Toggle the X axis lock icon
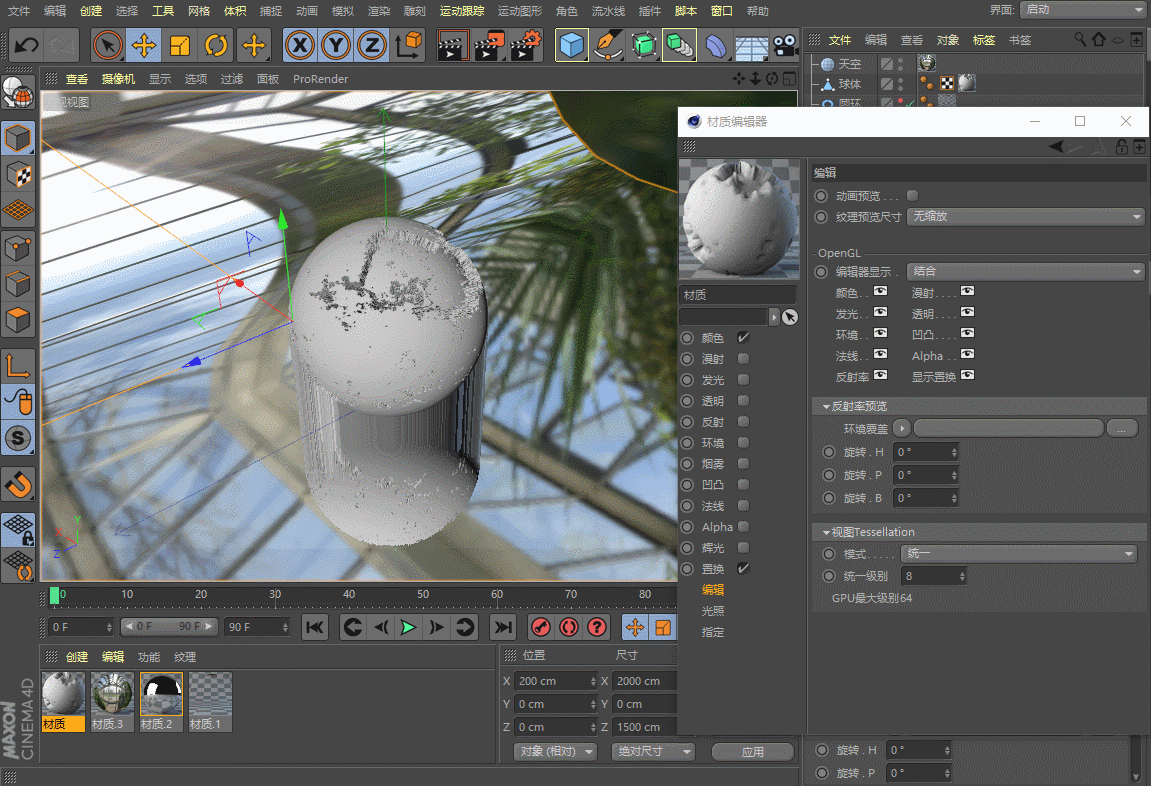 (x=301, y=45)
